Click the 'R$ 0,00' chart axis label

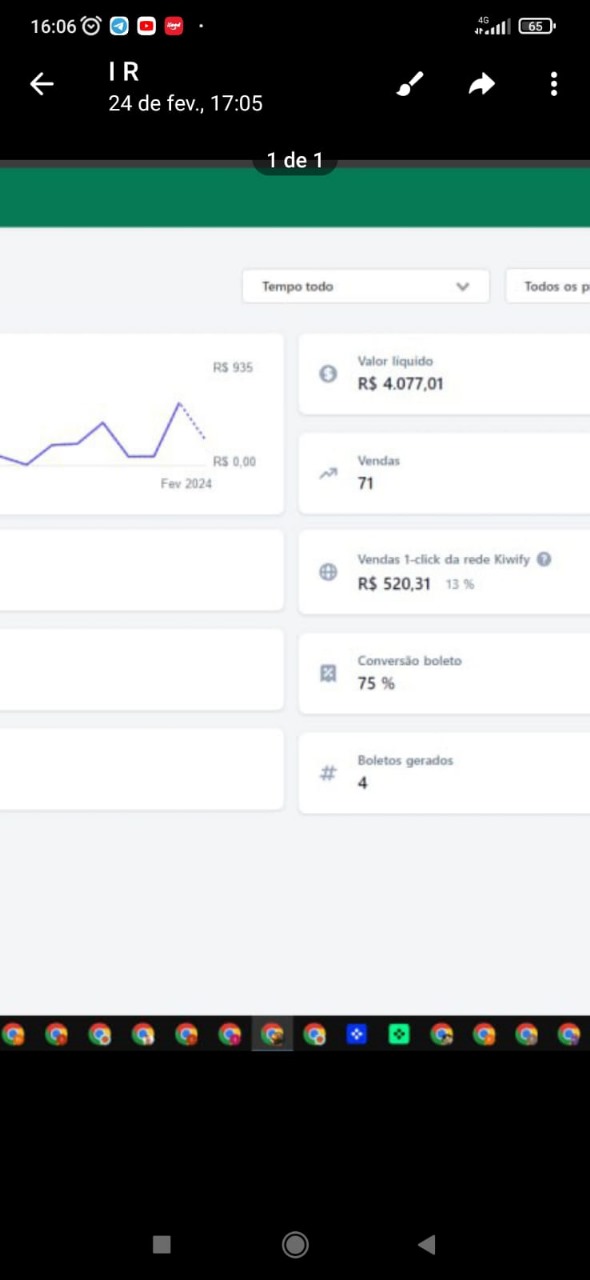click(x=234, y=461)
